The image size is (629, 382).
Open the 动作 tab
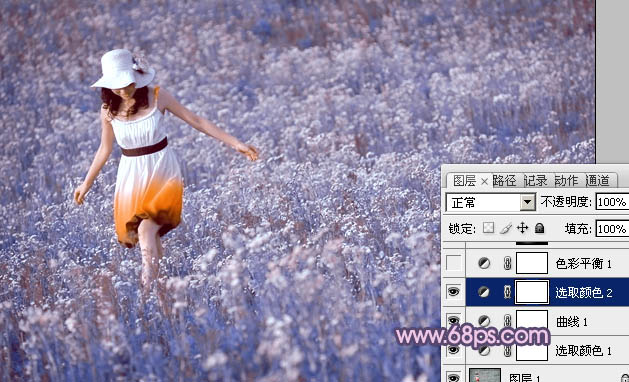pyautogui.click(x=566, y=181)
